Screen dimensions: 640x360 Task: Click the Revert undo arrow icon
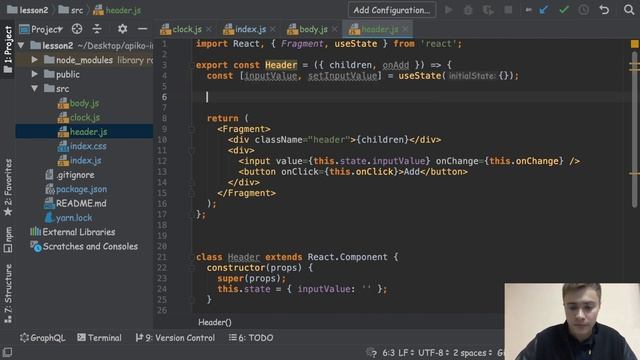604,10
